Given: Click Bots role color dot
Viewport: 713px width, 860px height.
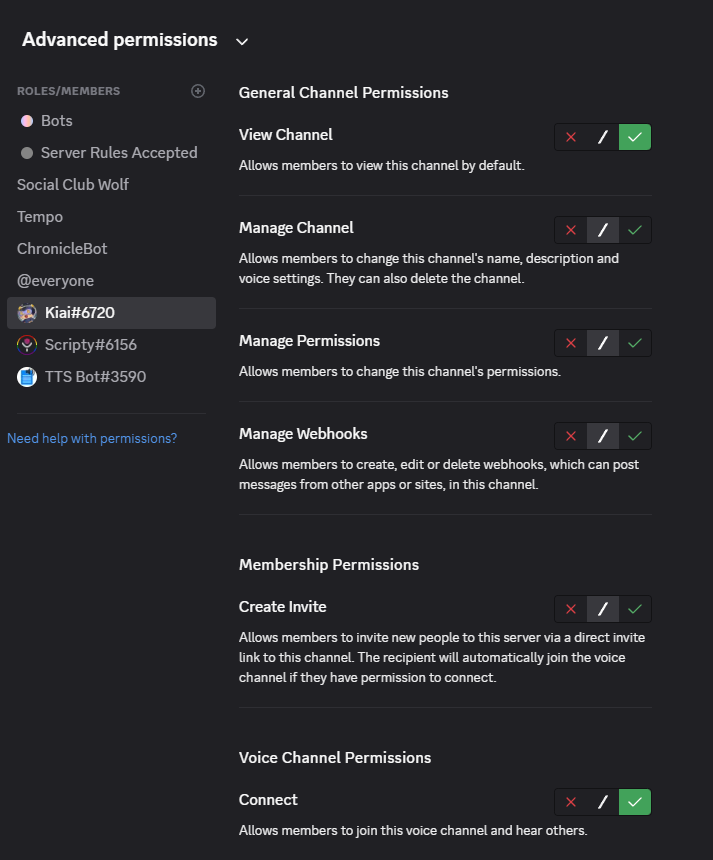Looking at the screenshot, I should click(x=27, y=121).
